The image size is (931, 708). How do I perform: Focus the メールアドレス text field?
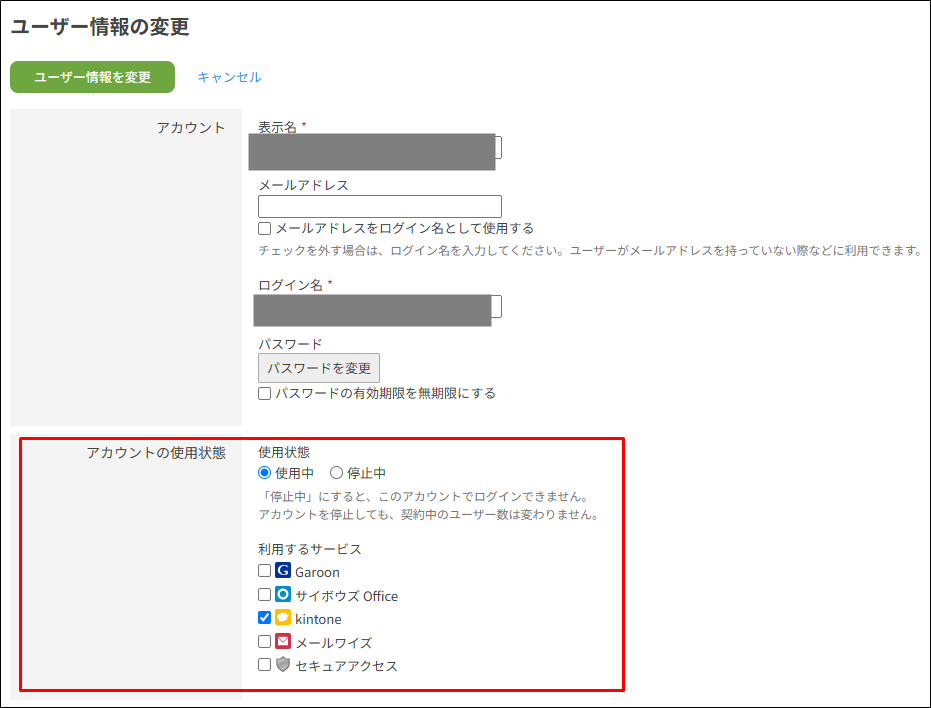point(380,206)
